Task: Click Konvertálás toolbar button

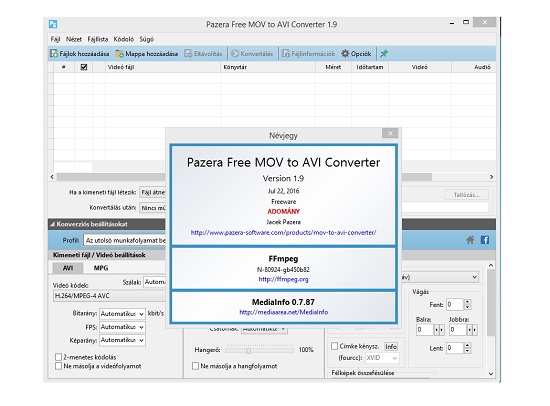Action: (252, 54)
